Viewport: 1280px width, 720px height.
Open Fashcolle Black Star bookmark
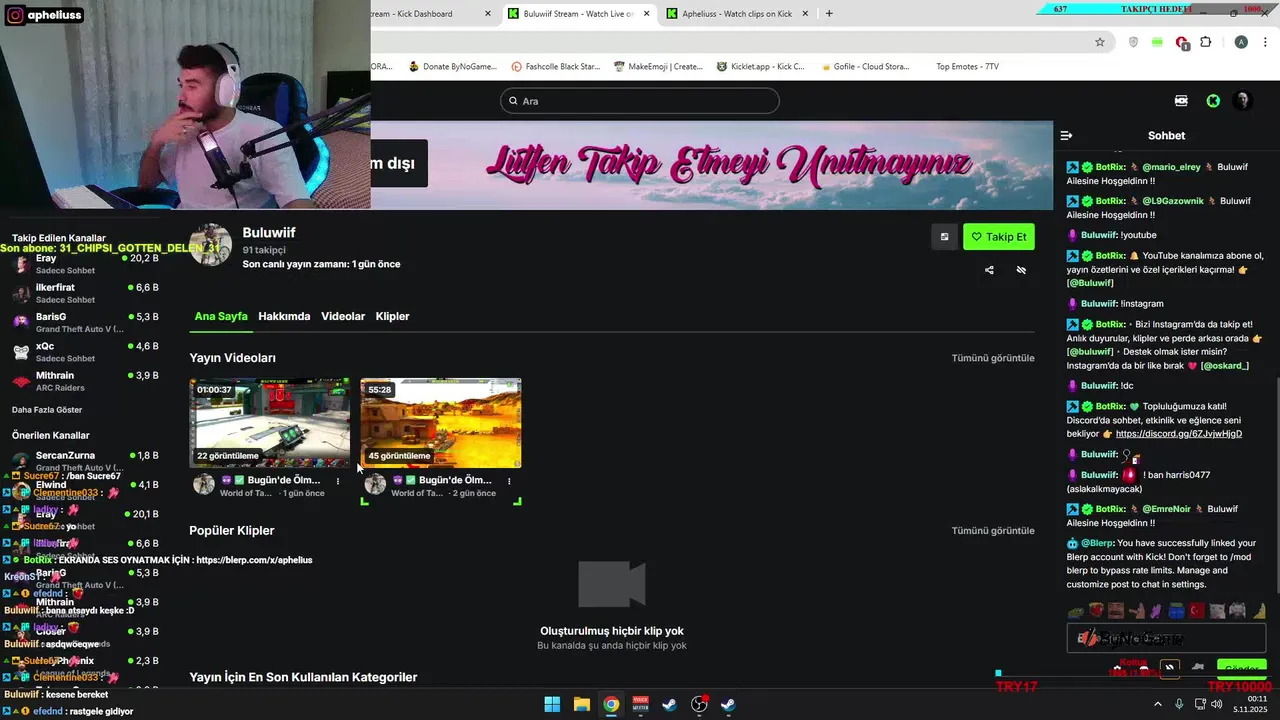(555, 67)
